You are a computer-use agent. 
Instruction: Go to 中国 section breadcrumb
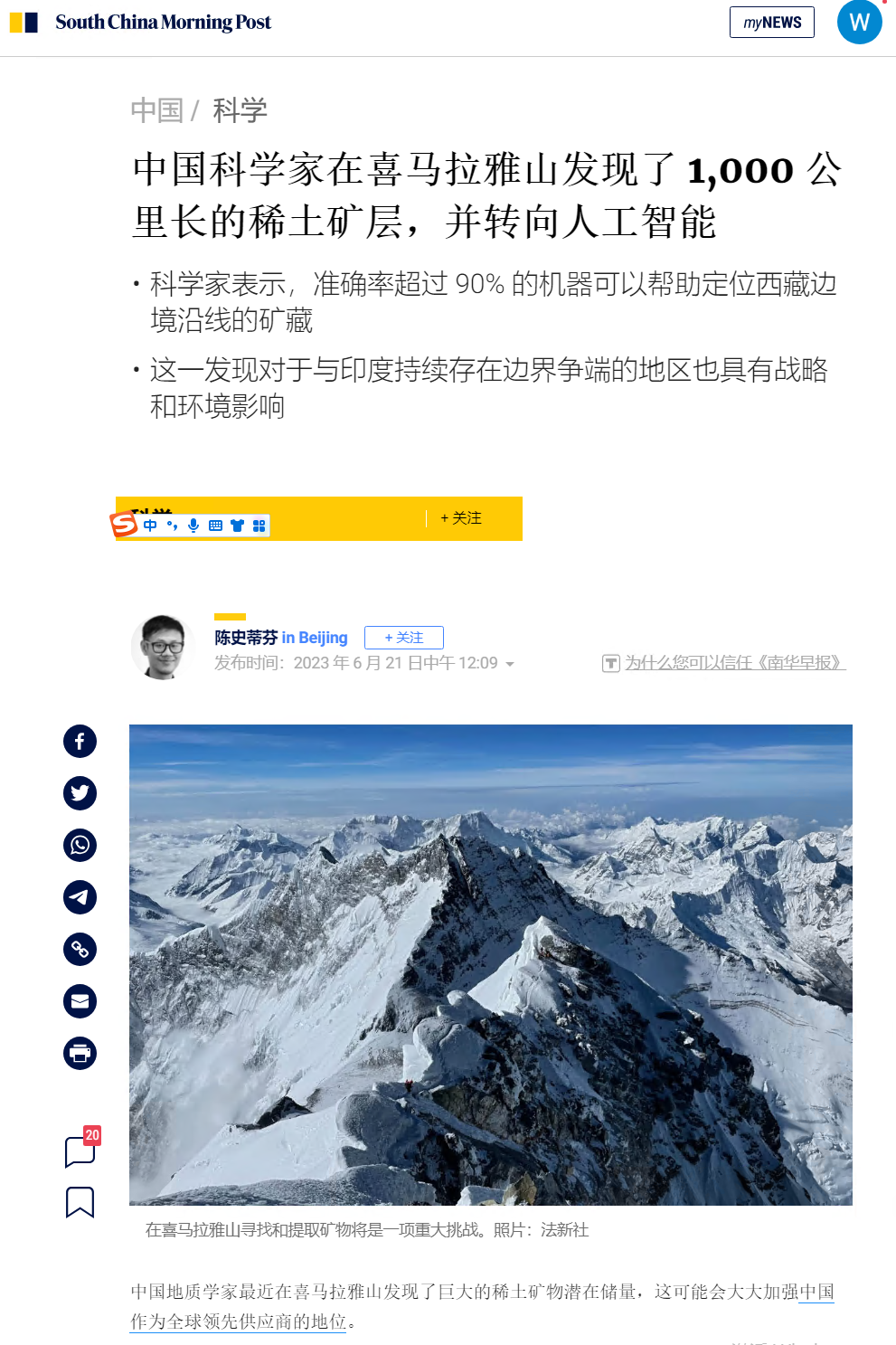click(x=157, y=110)
